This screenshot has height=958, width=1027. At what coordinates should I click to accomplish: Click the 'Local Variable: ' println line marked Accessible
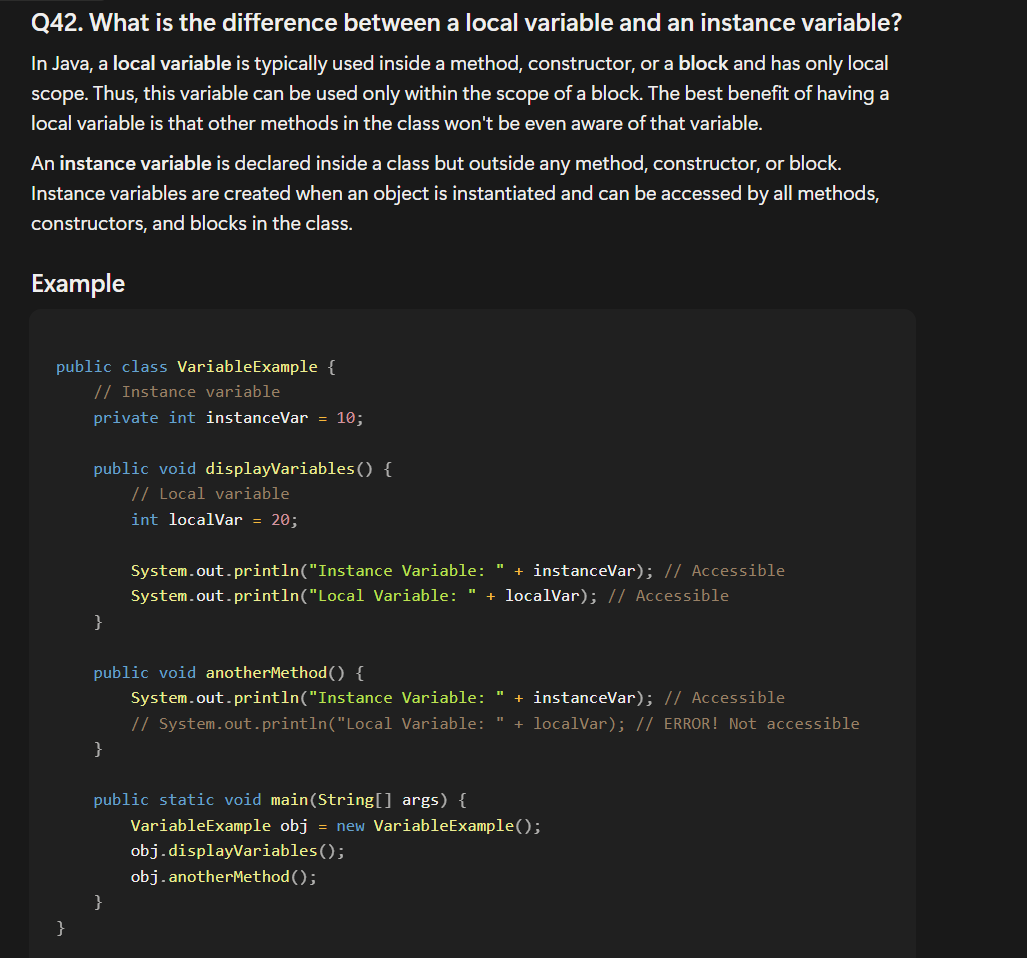point(430,596)
